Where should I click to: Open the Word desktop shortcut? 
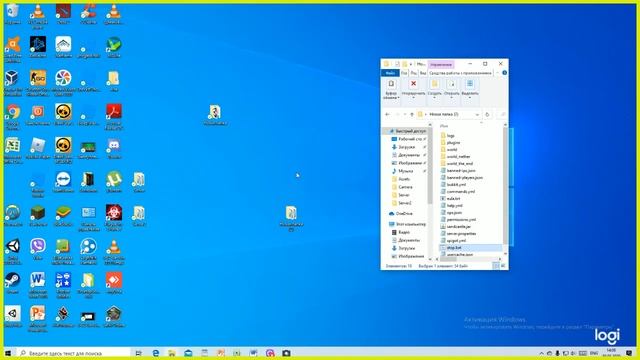coord(38,284)
